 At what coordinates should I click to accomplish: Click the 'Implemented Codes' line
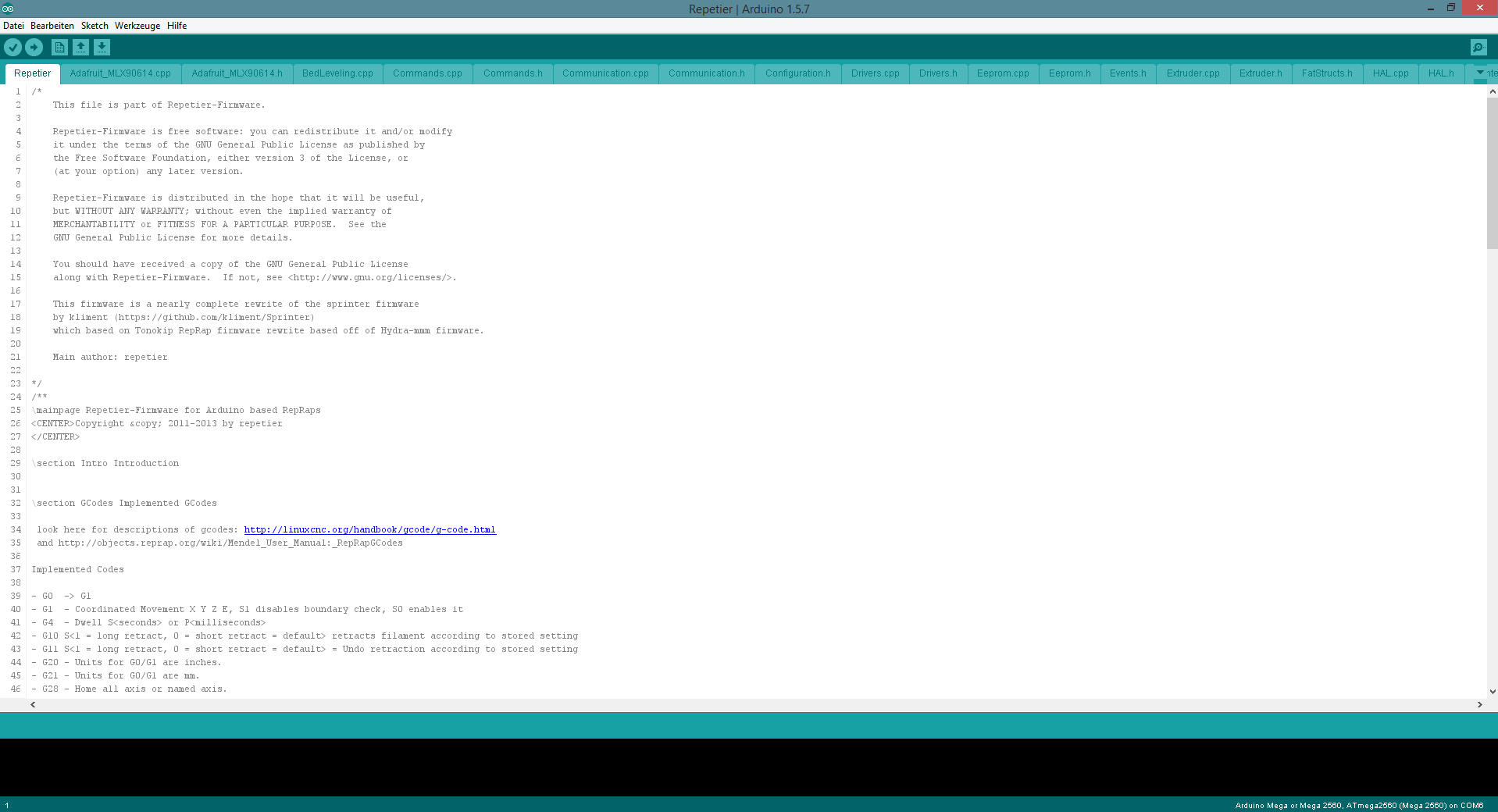(x=77, y=569)
